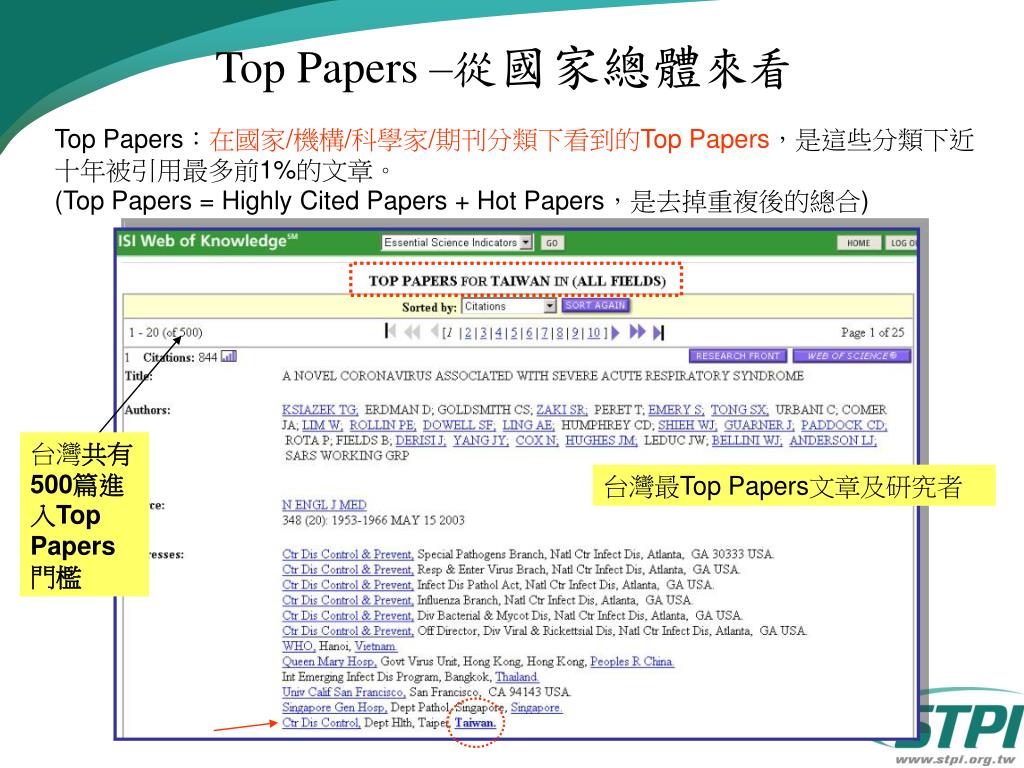Screen dimensions: 1024x768
Task: Go to results page 7
Action: click(544, 333)
